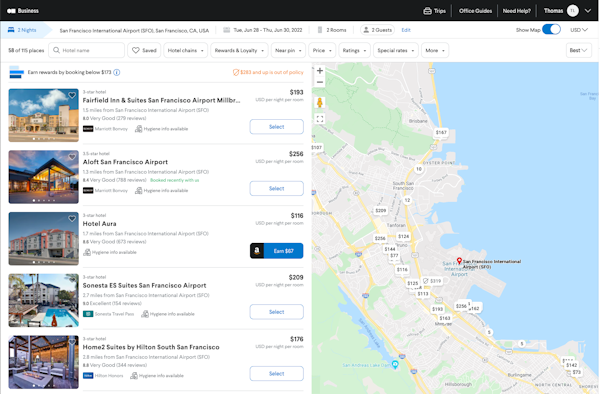The height and width of the screenshot is (394, 600).
Task: Activate the Street View pegman icon
Action: point(320,103)
